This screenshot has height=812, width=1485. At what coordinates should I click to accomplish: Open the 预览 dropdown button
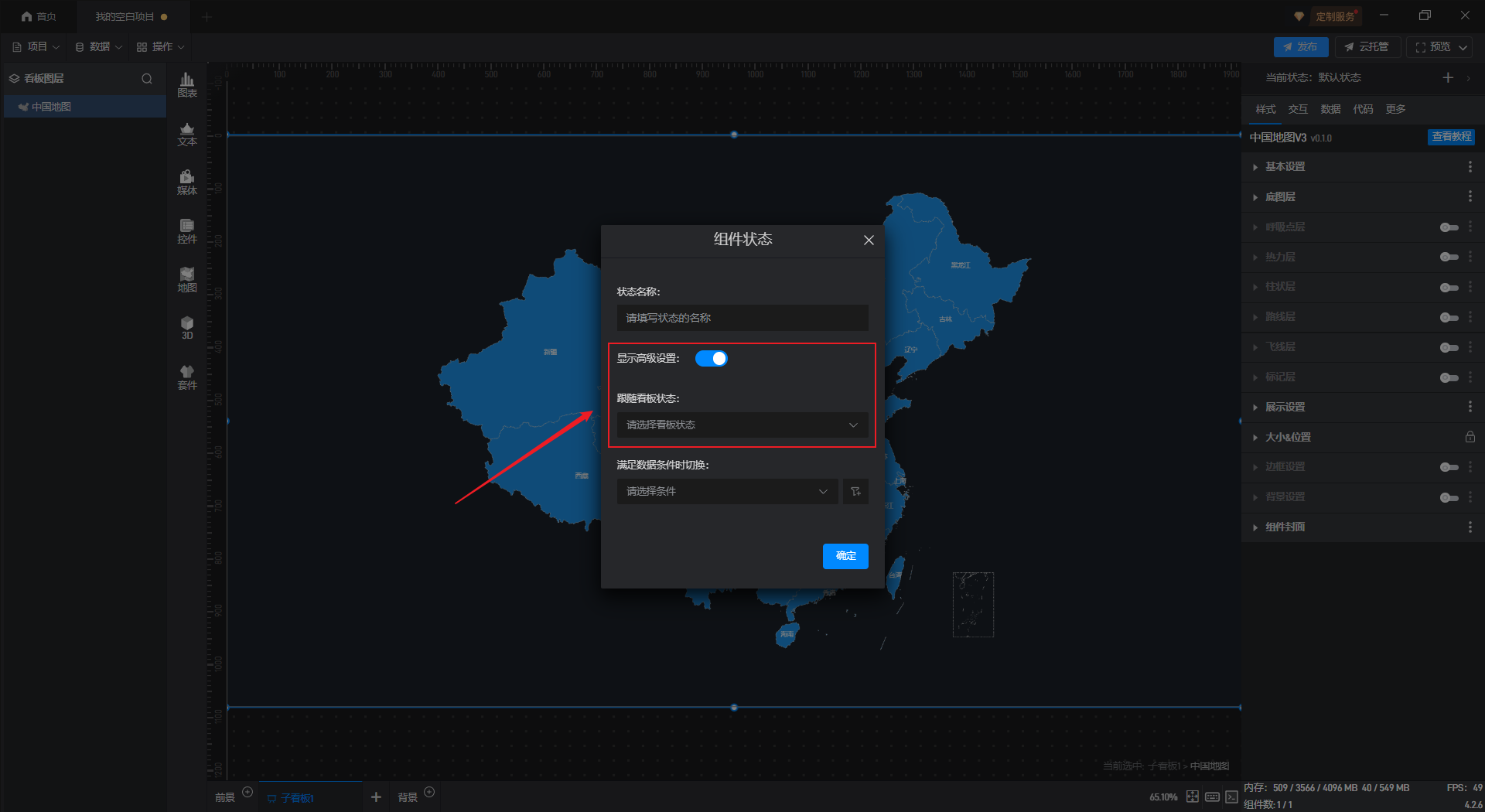pyautogui.click(x=1440, y=47)
